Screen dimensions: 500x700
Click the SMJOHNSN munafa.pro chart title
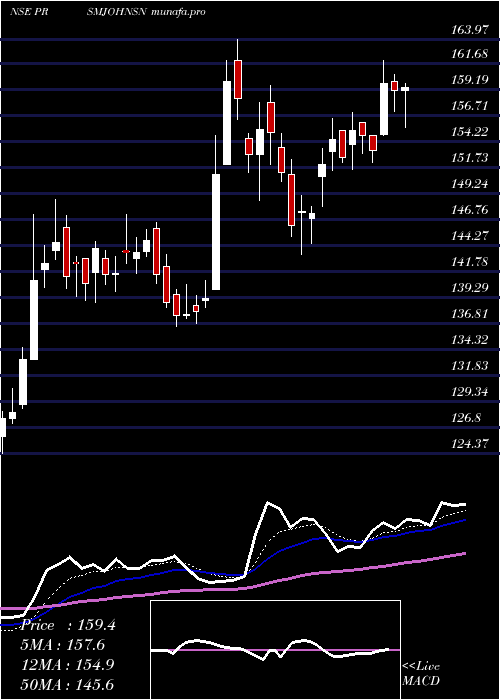point(146,12)
